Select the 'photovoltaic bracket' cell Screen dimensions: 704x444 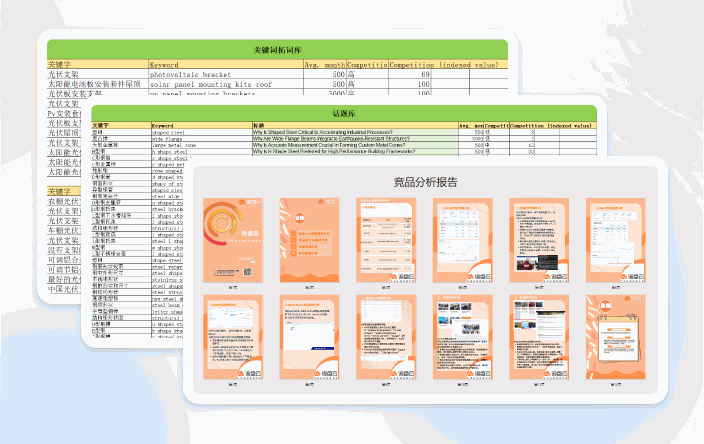pyautogui.click(x=226, y=75)
